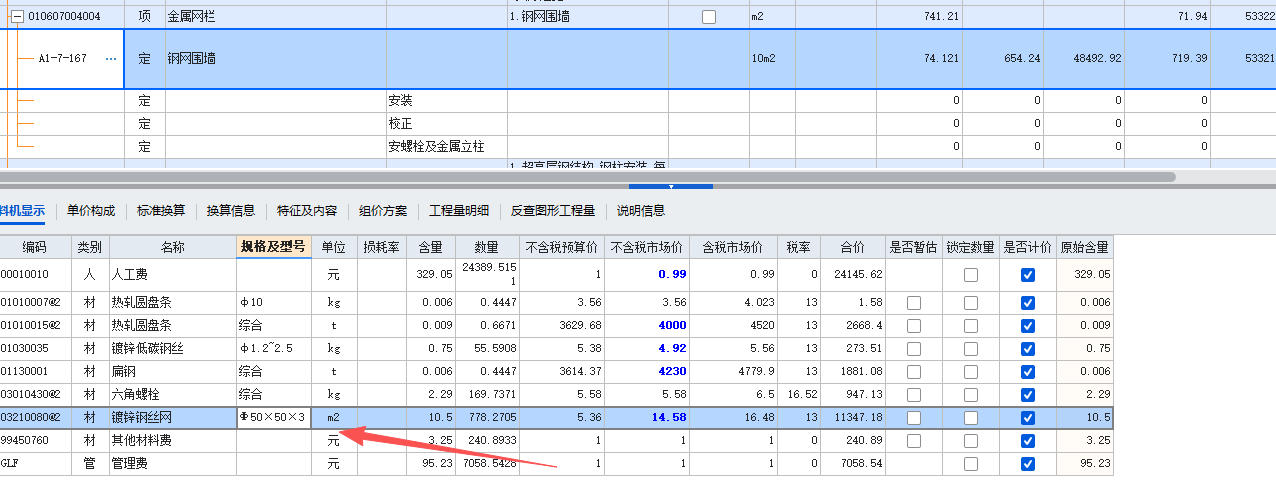Toggle 是否暂估 for 镀锌钢丝网 row
1276x486 pixels.
tap(913, 417)
